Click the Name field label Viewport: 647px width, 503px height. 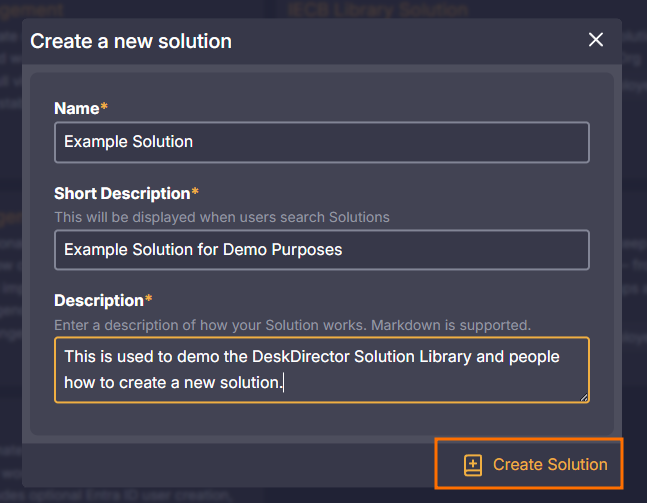76,108
